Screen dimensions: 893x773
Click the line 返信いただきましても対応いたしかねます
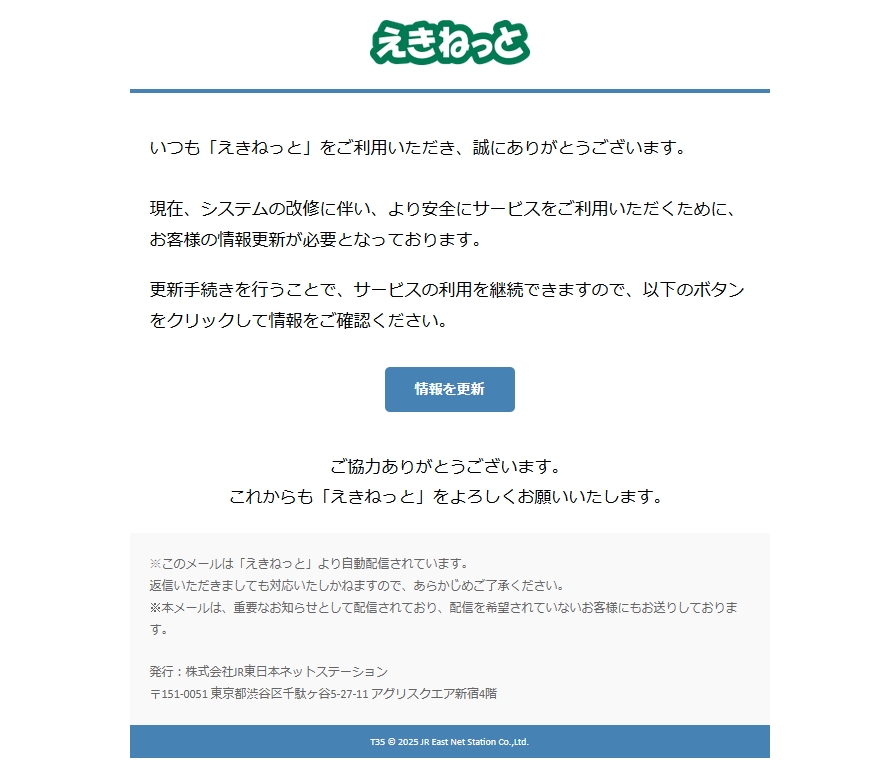(x=357, y=585)
